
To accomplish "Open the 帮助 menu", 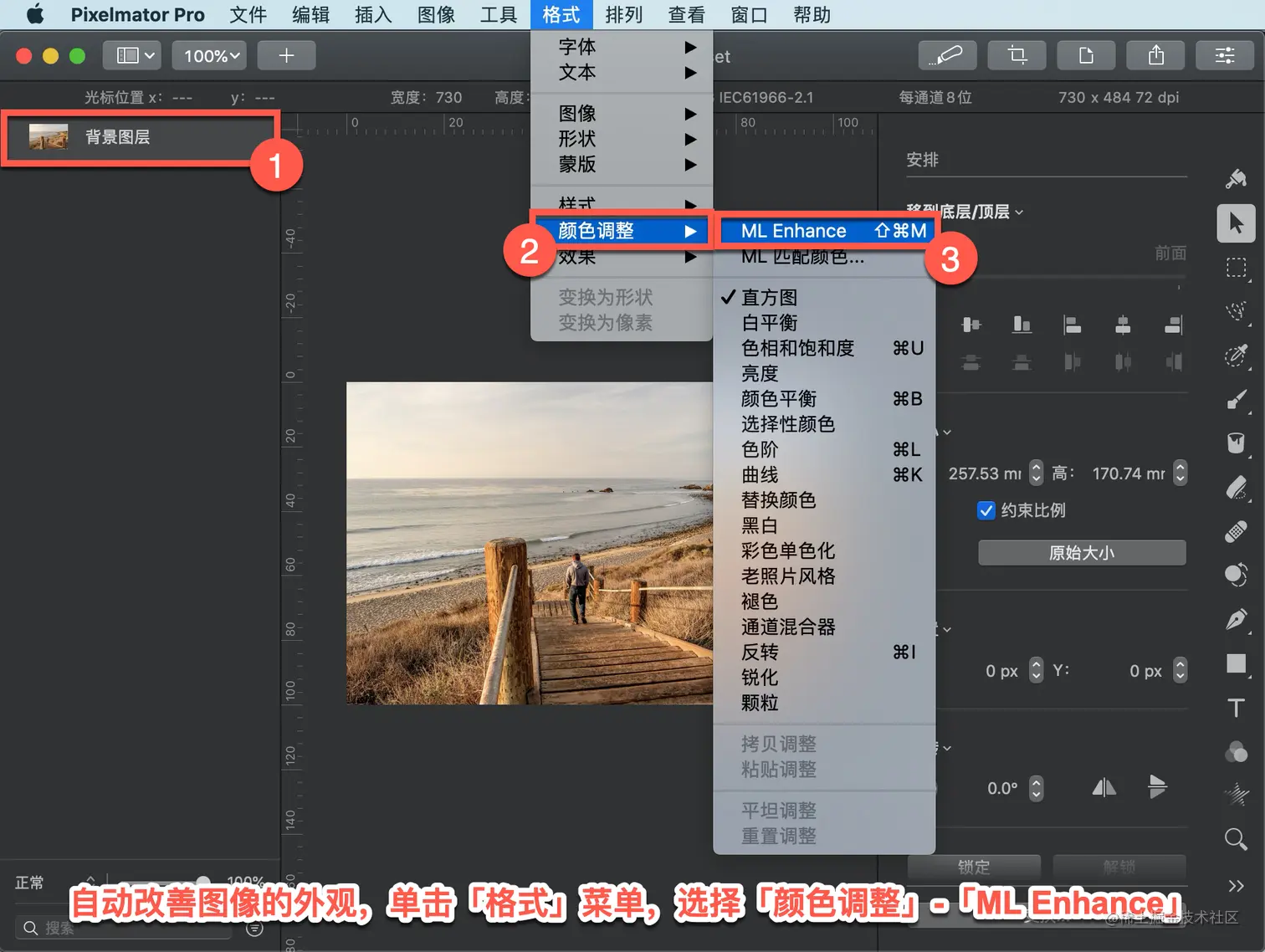I will coord(812,15).
